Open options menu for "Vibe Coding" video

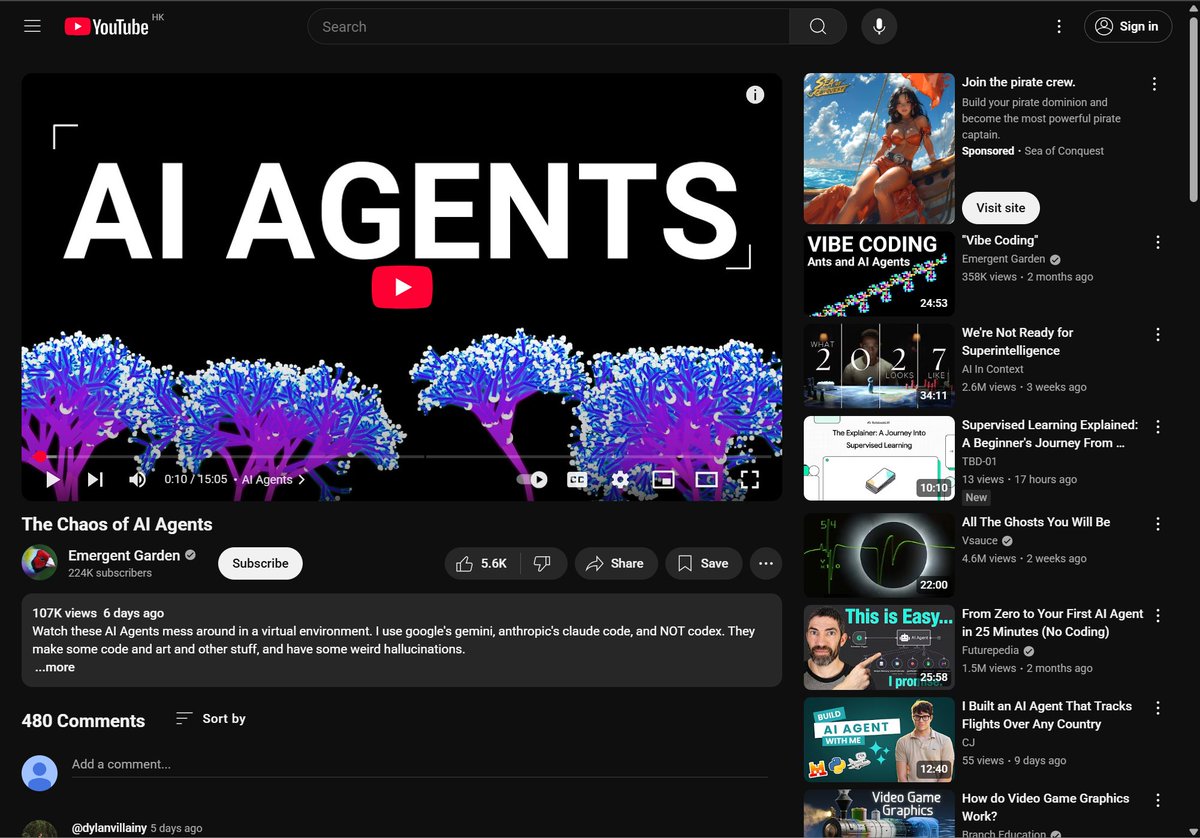point(1157,242)
